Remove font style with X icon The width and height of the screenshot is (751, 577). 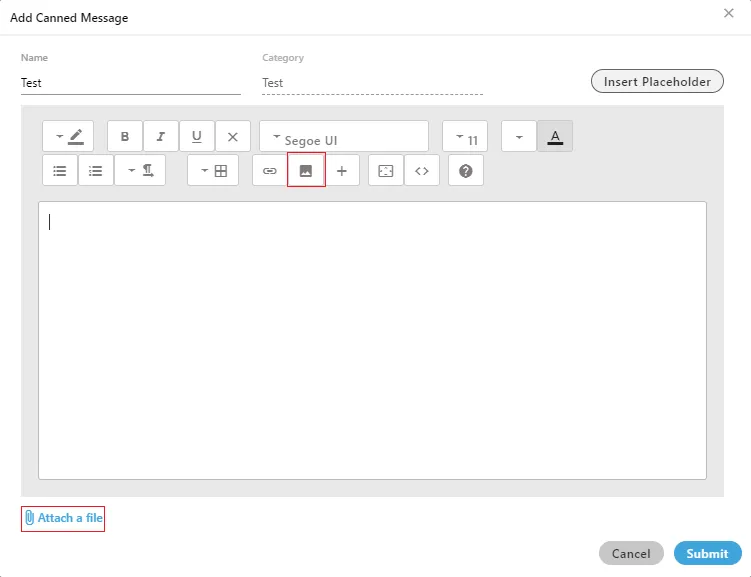point(233,136)
